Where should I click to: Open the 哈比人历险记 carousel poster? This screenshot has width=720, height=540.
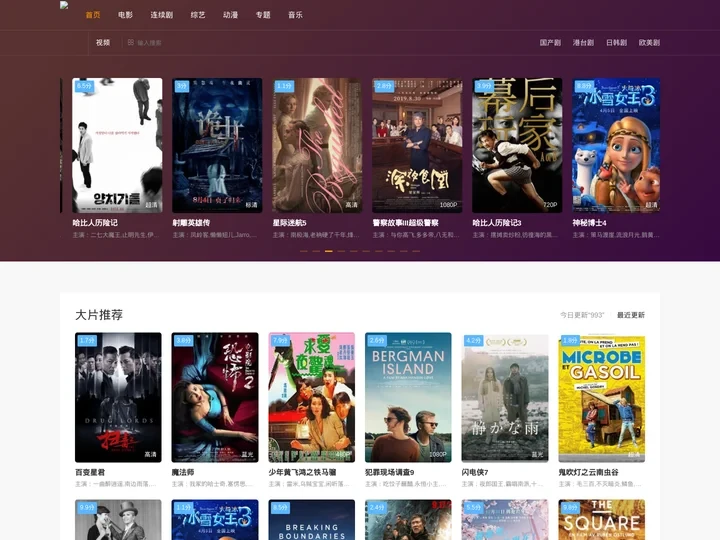[x=117, y=145]
